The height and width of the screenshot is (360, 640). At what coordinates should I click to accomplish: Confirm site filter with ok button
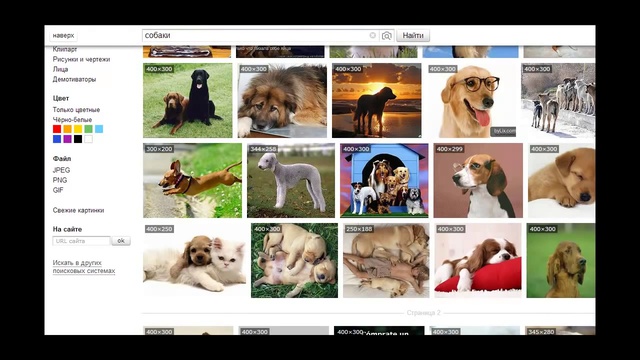pyautogui.click(x=121, y=241)
